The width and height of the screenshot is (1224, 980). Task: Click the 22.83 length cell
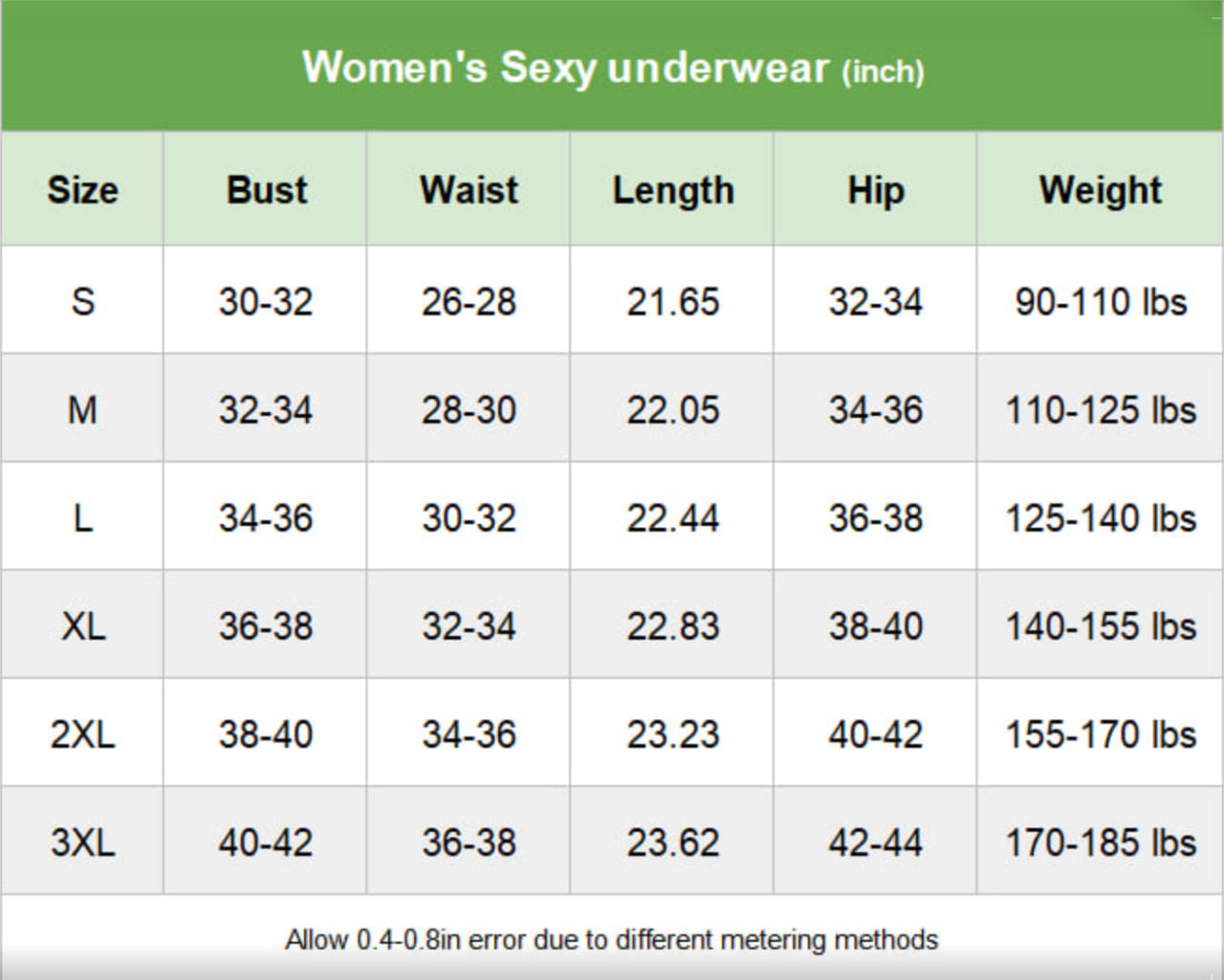[672, 626]
